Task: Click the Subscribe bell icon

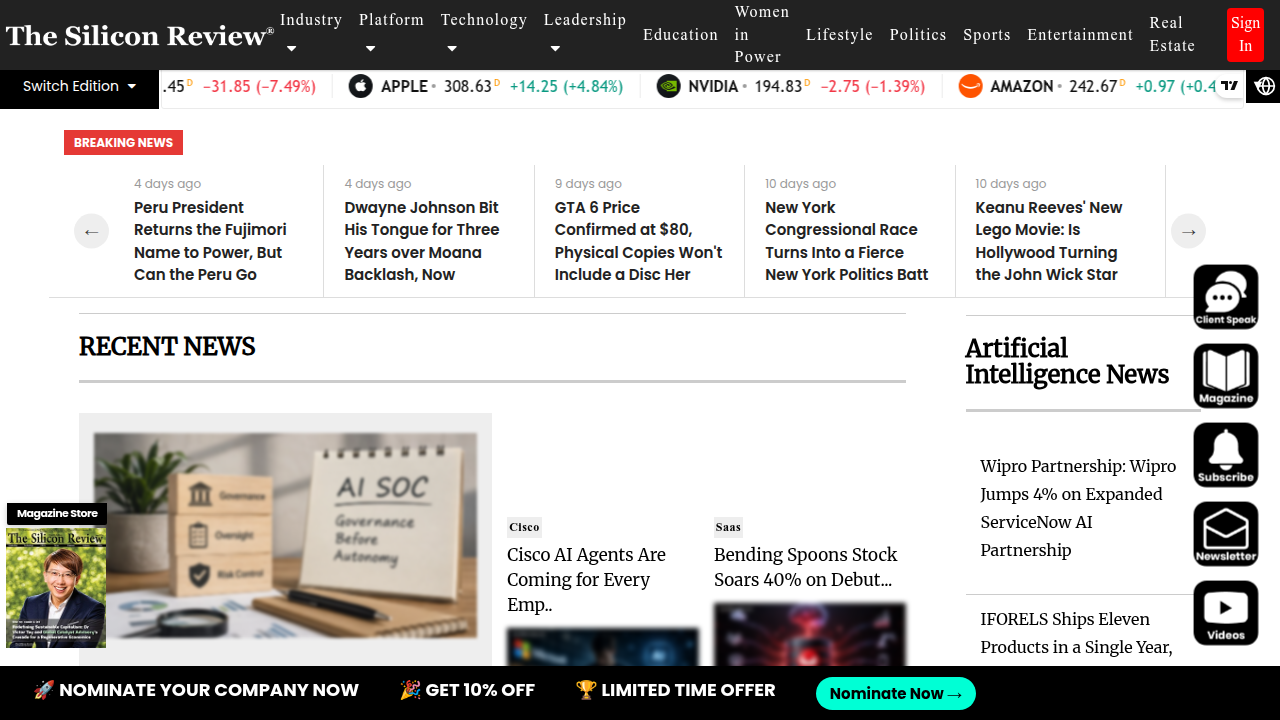Action: [1226, 455]
